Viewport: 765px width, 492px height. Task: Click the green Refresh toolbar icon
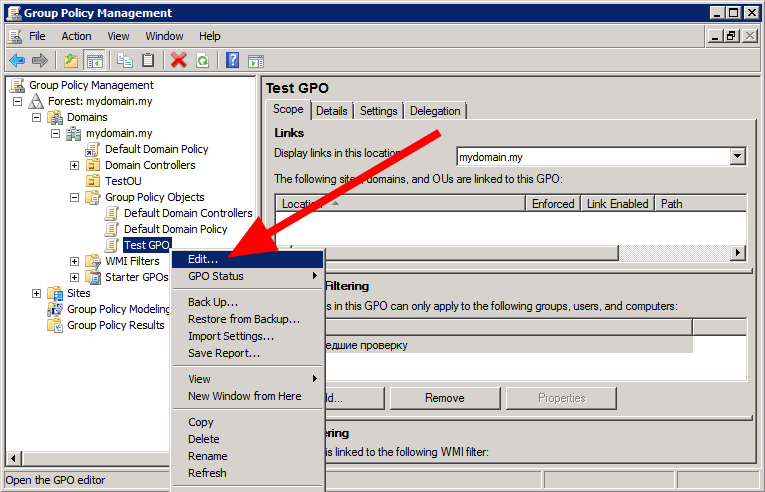coord(202,60)
